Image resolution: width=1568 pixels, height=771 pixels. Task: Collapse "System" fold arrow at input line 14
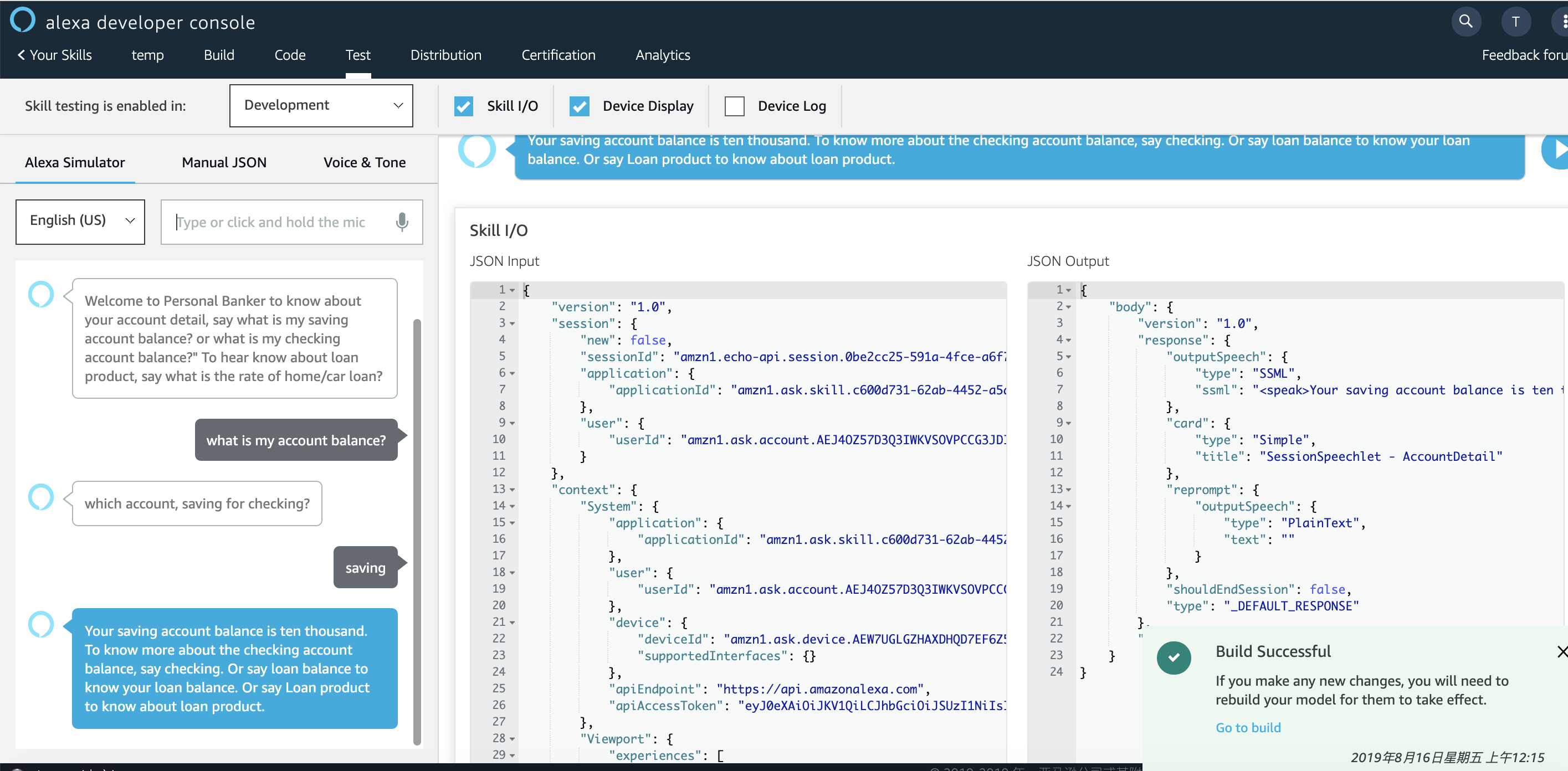(513, 506)
